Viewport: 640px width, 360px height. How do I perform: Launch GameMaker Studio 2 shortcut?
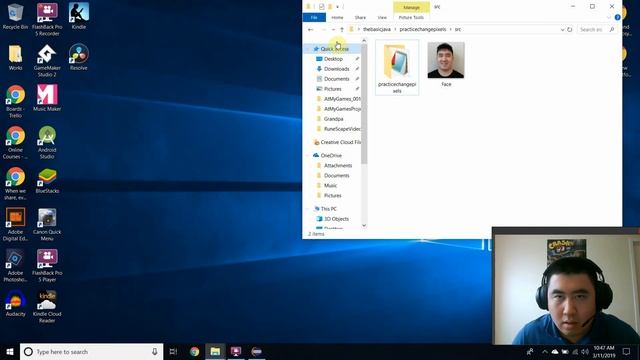pos(47,60)
